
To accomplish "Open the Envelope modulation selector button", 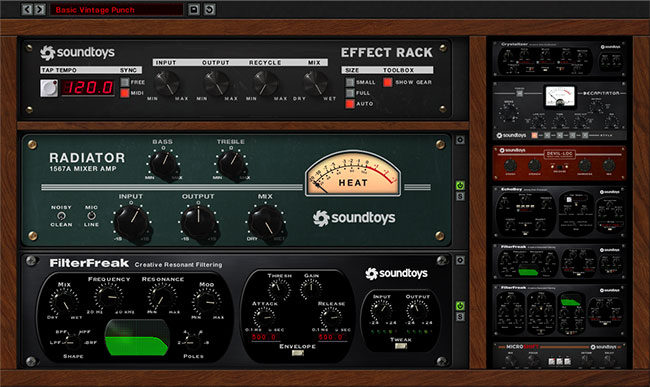I will (x=297, y=353).
